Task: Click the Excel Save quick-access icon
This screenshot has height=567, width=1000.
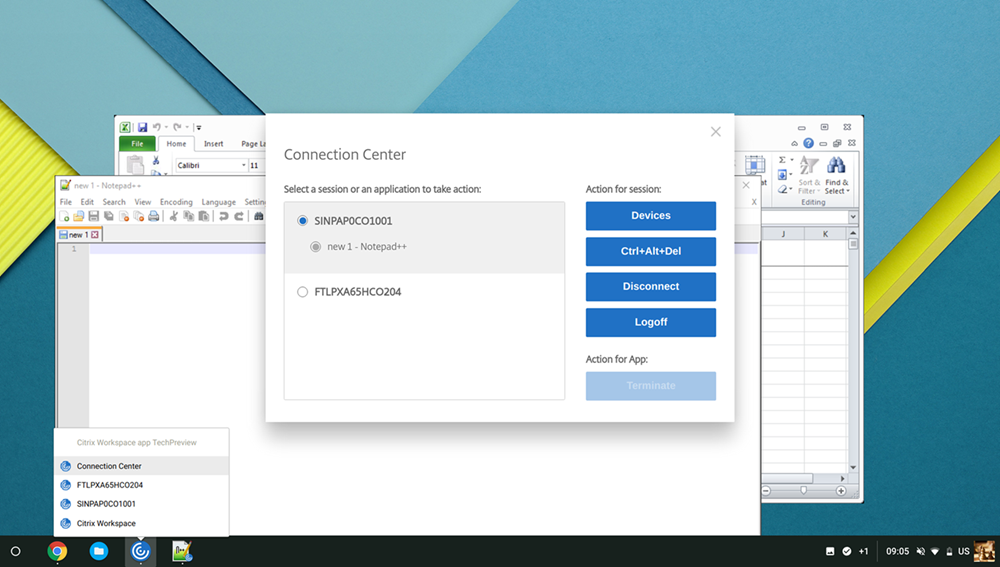Action: [x=142, y=127]
